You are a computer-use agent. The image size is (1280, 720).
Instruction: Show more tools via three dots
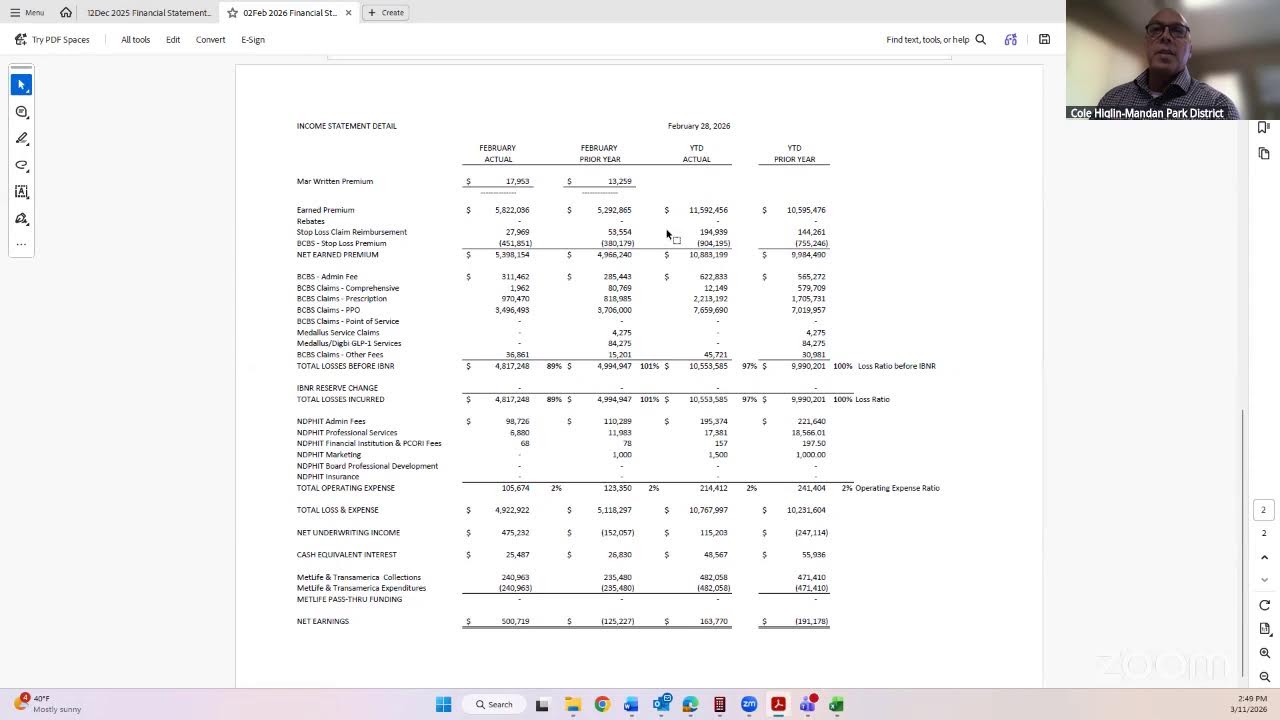coord(22,244)
